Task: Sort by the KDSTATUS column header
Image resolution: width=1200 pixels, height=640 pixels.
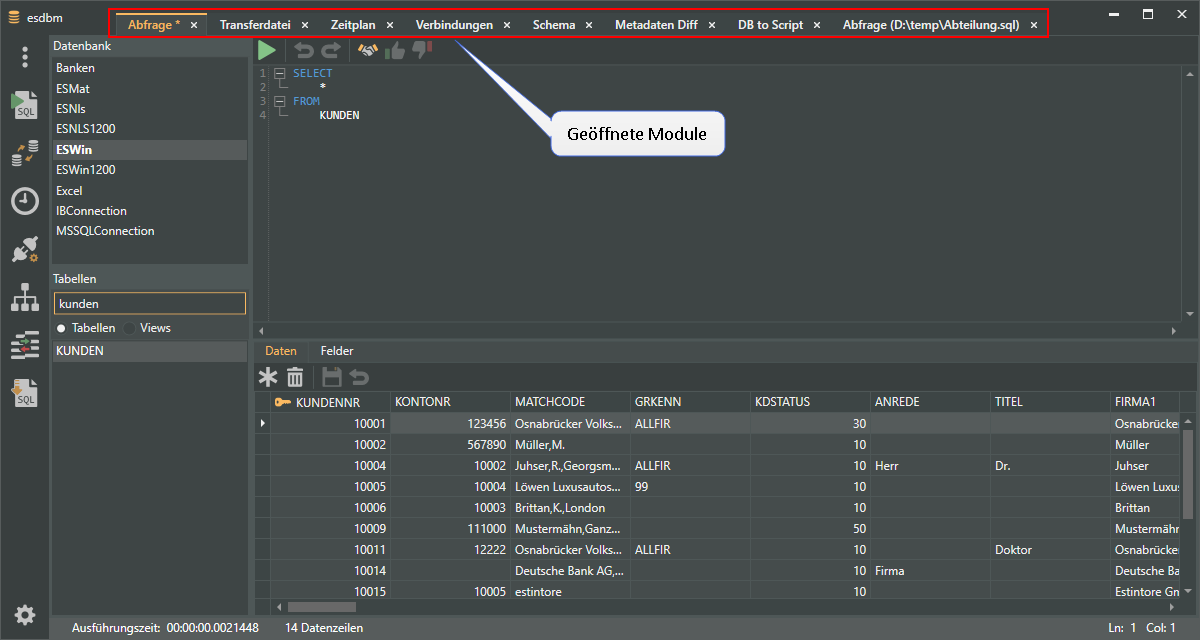Action: coord(810,402)
